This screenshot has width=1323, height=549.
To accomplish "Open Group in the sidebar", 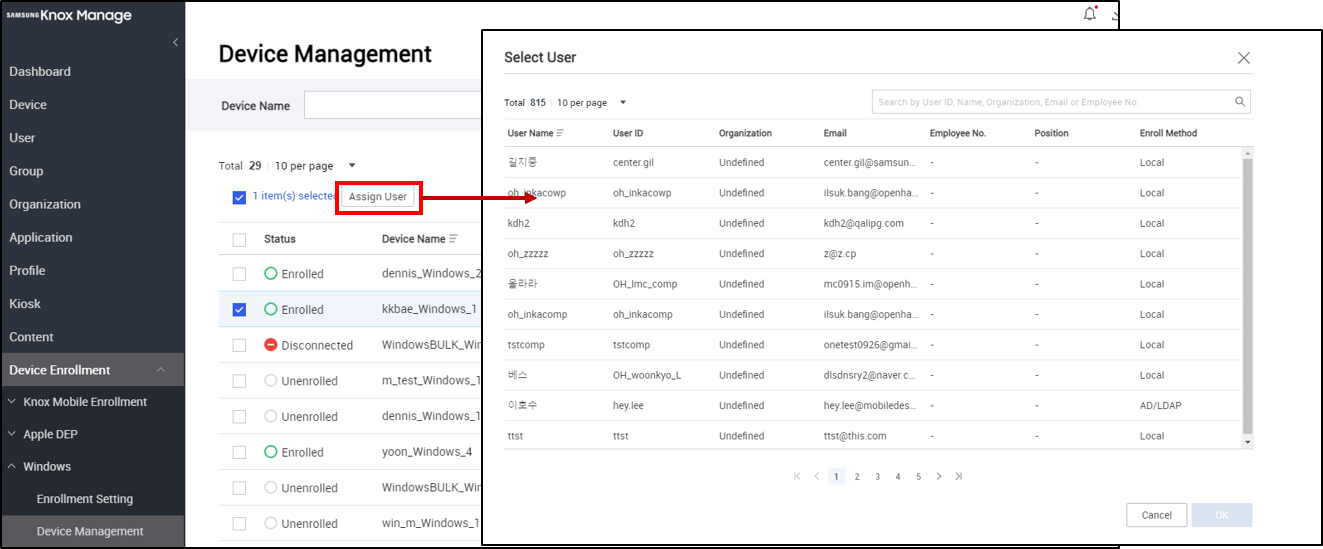I will (x=26, y=171).
